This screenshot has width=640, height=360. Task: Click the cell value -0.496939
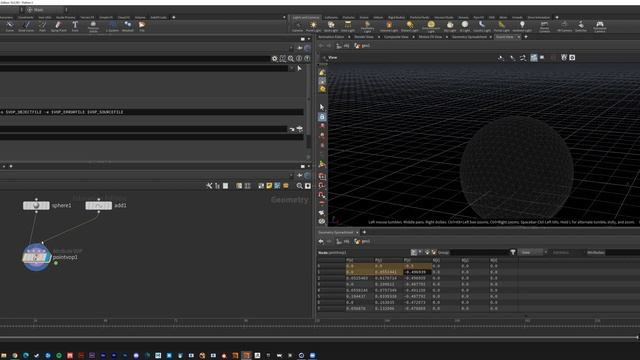click(x=417, y=272)
